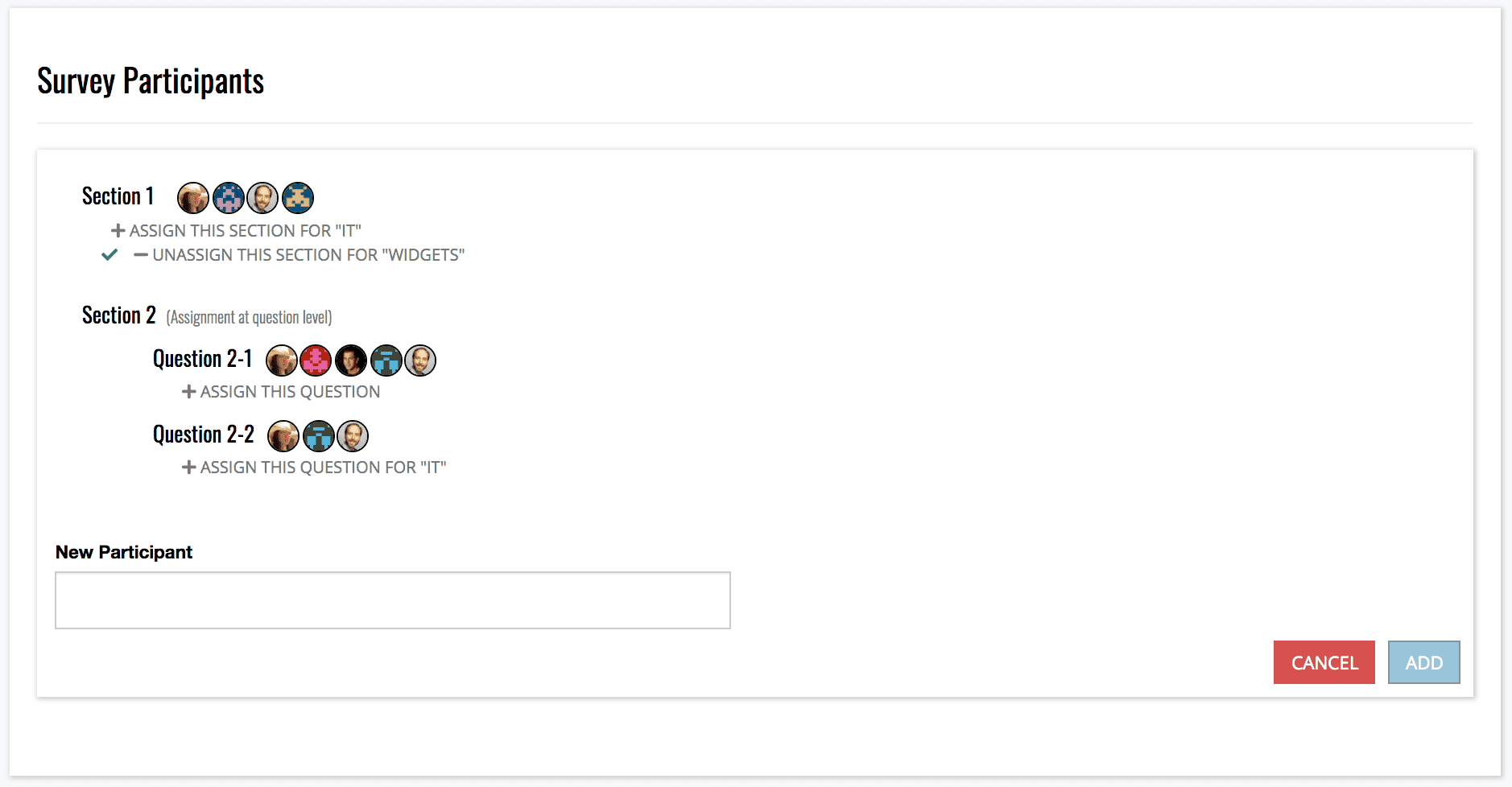1512x787 pixels.
Task: Click the blue pixel avatar in Question 2-2
Action: click(x=319, y=436)
